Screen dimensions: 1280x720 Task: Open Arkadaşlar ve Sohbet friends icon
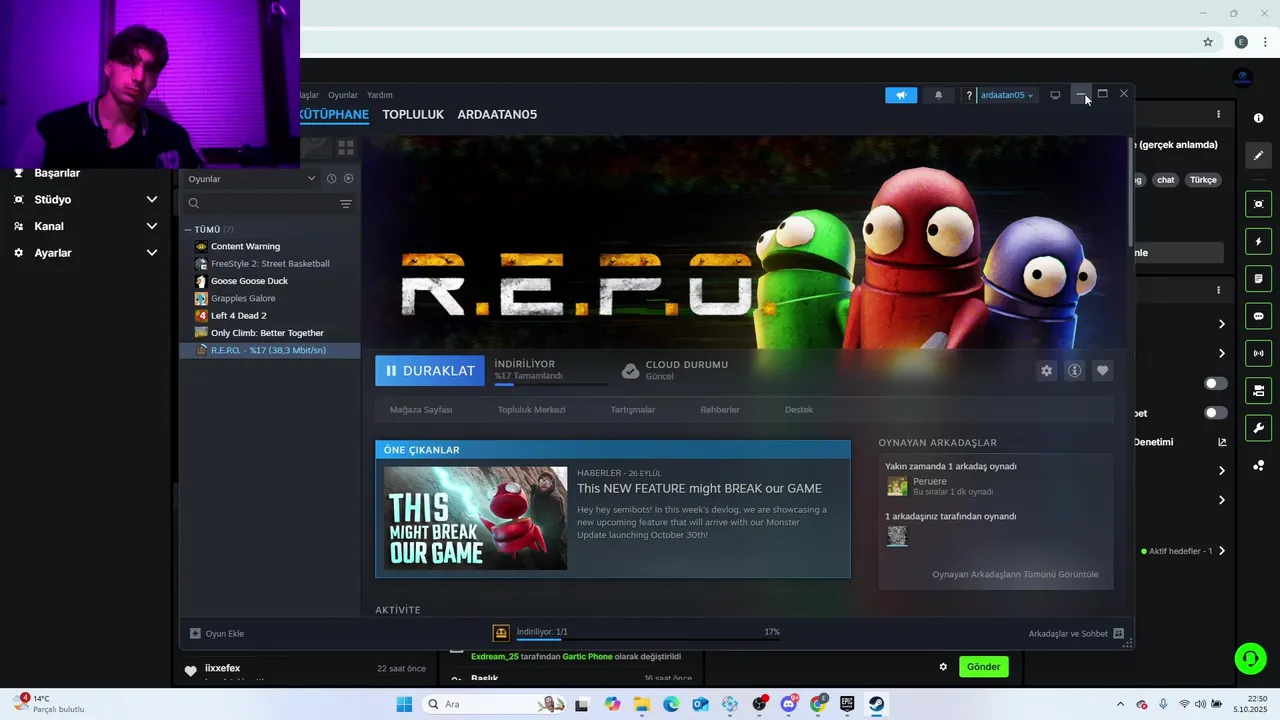[x=1118, y=633]
